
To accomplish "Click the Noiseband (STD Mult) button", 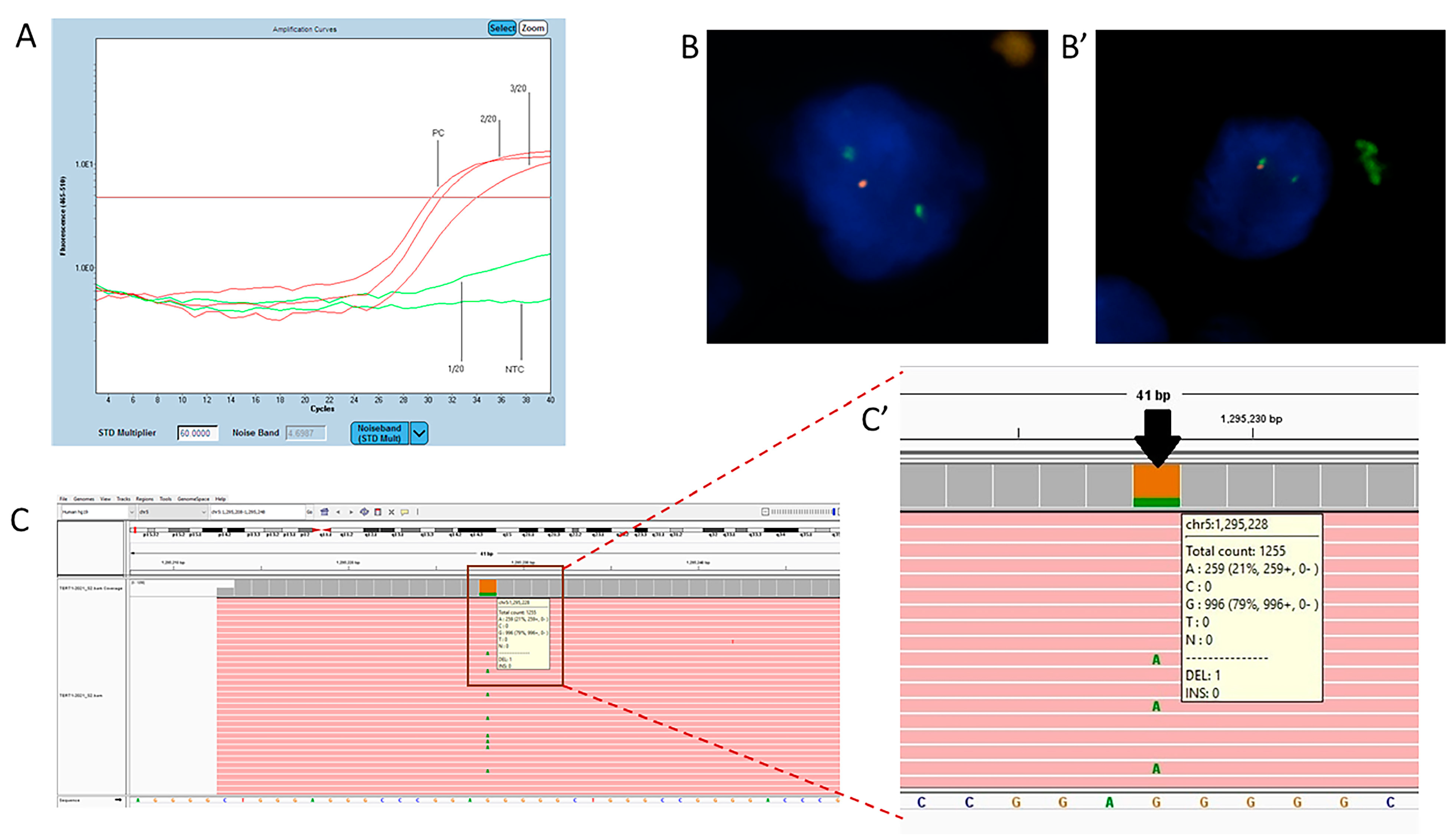I will point(379,433).
